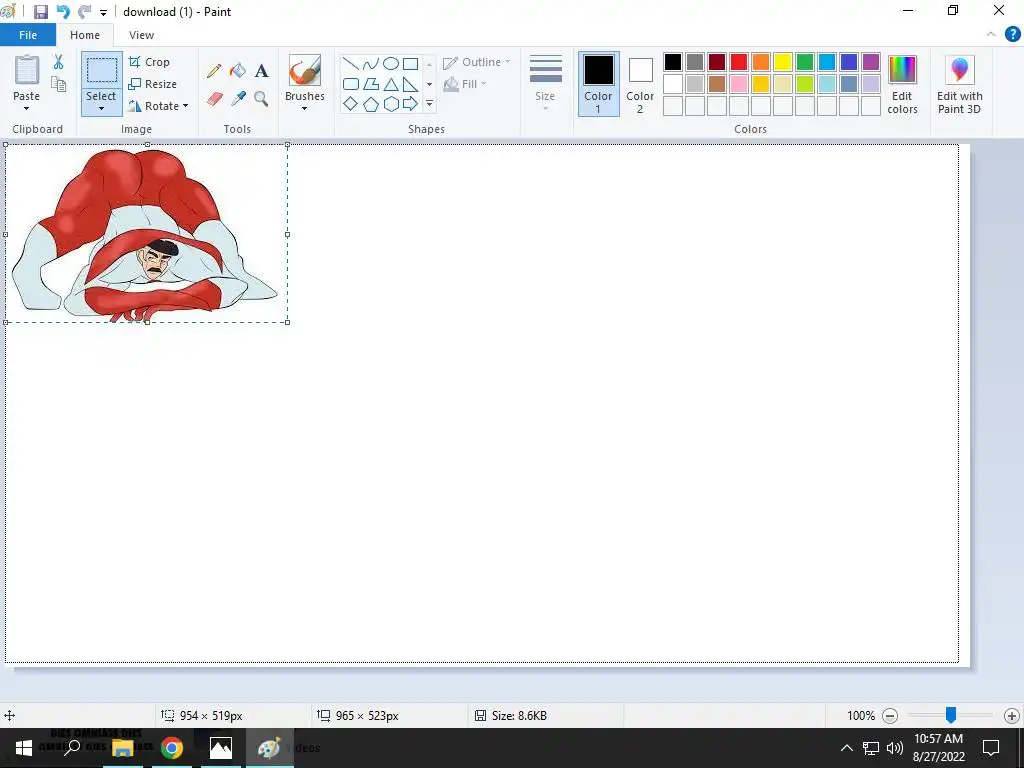Screen dimensions: 1024x768
Task: Pick the purple color swatch
Action: [x=871, y=62]
